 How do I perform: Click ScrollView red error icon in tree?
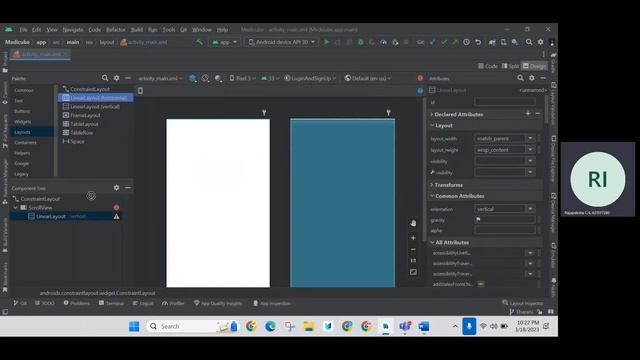(116, 208)
